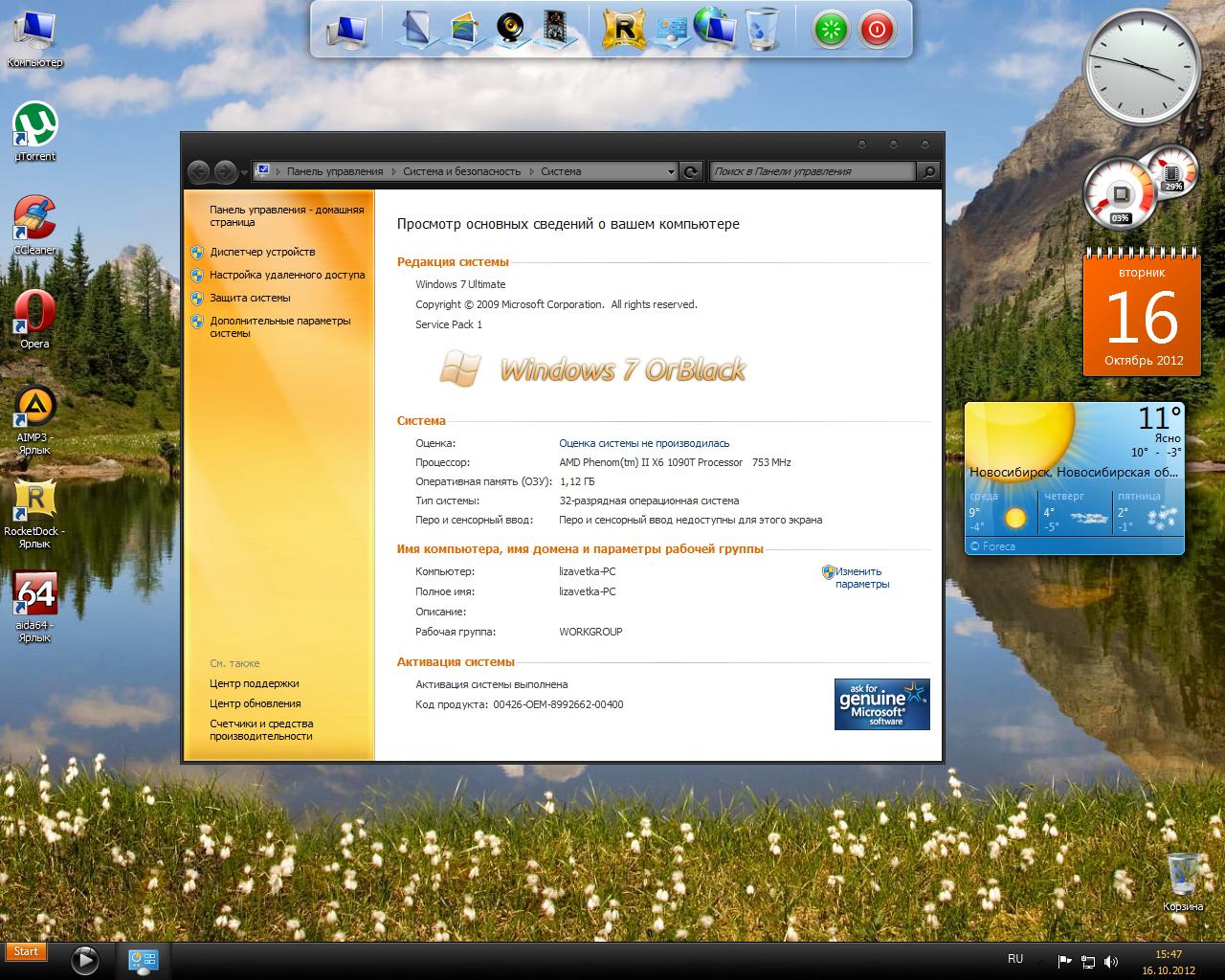Expand the Панель управления breadcrumb arrow
1225x980 pixels.
click(392, 172)
